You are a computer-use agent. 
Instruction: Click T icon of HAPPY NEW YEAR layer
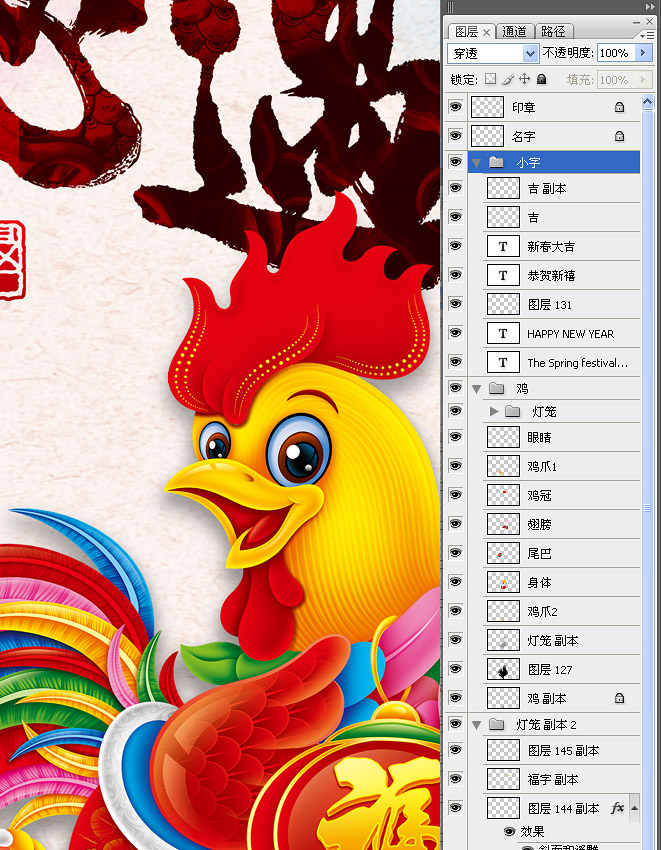point(503,333)
